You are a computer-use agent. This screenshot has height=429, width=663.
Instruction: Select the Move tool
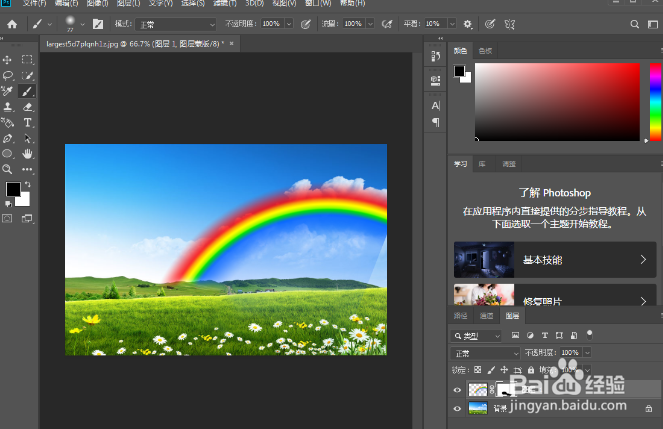(x=8, y=60)
